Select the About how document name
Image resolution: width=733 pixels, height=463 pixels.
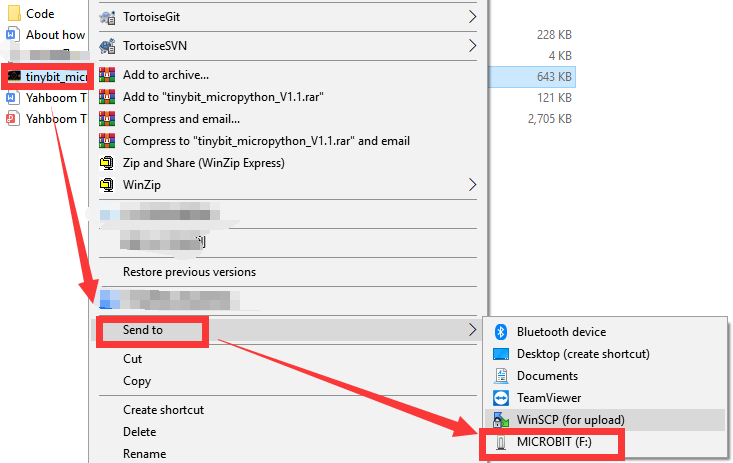pos(56,35)
